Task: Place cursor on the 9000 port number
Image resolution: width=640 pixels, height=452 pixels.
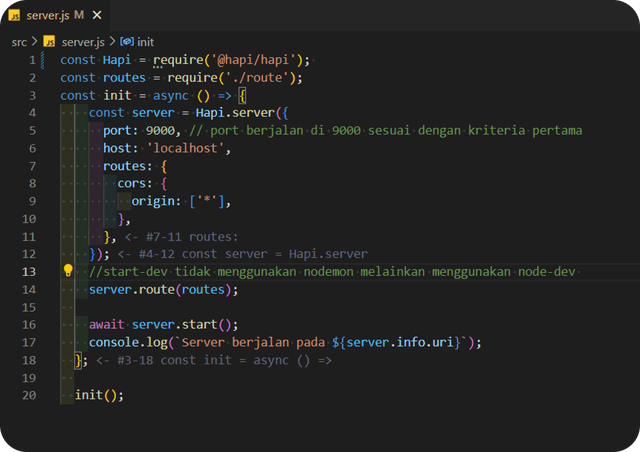Action: click(161, 131)
